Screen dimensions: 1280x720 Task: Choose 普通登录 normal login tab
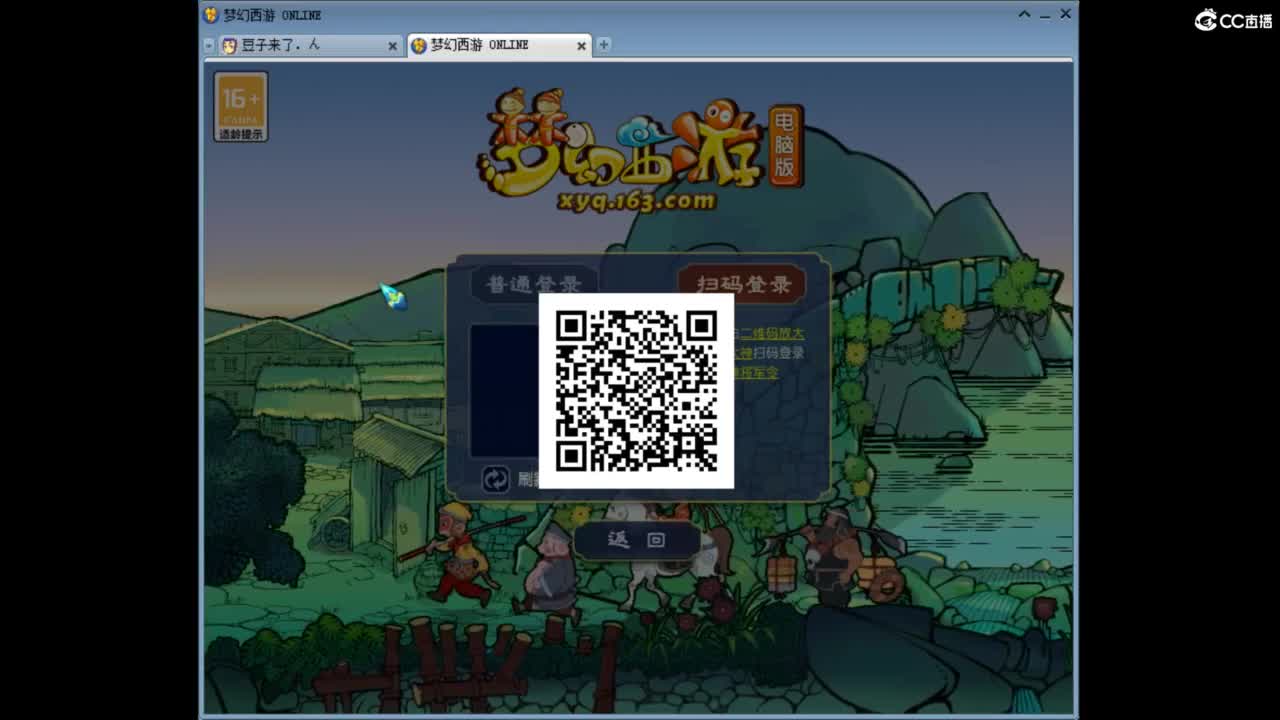point(533,285)
